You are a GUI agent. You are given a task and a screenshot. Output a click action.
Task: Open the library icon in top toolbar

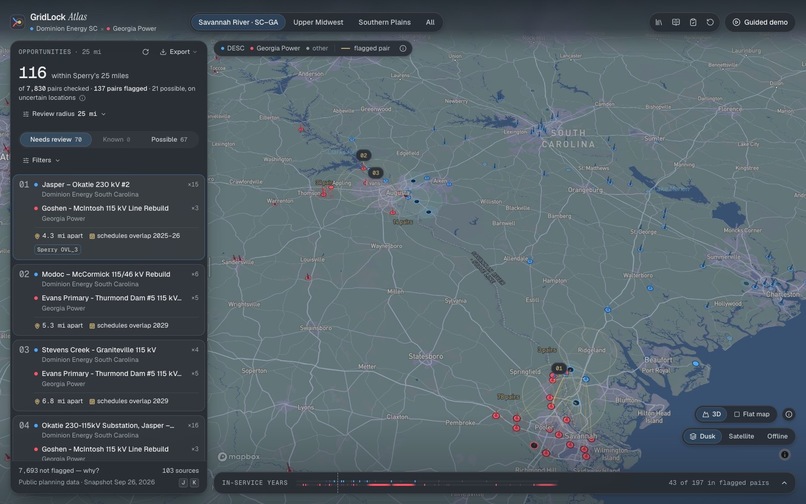pos(658,22)
